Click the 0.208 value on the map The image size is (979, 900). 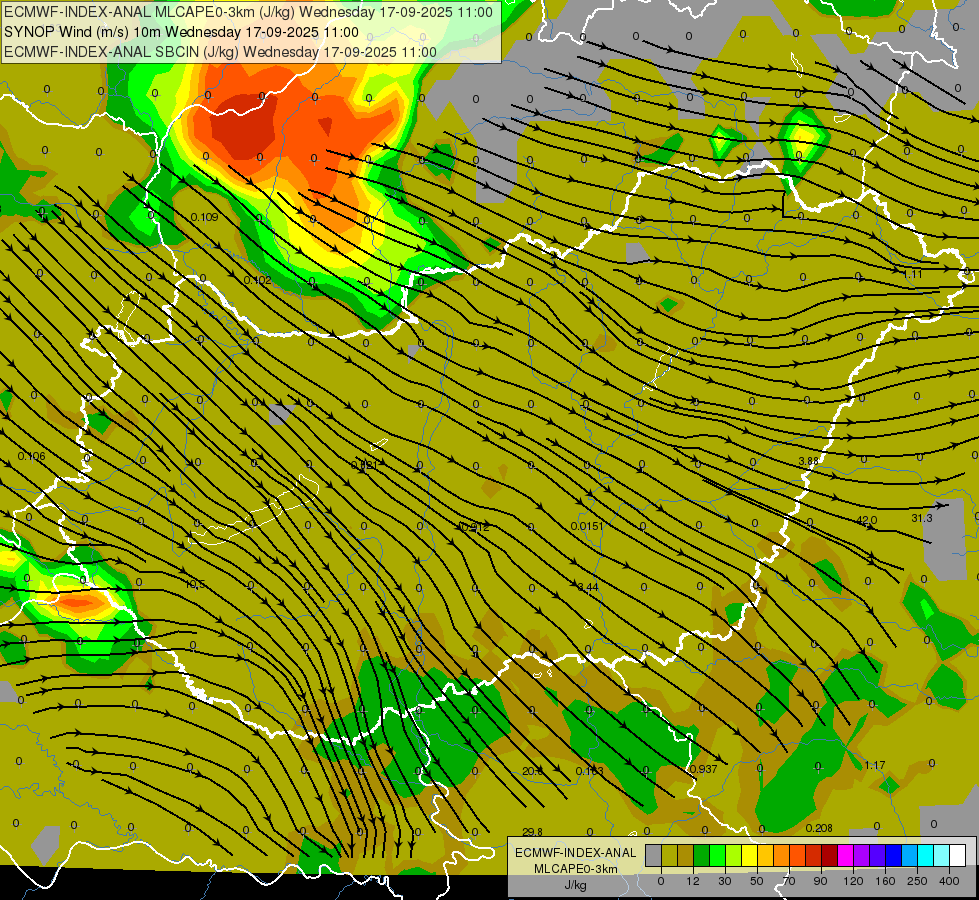tap(819, 828)
